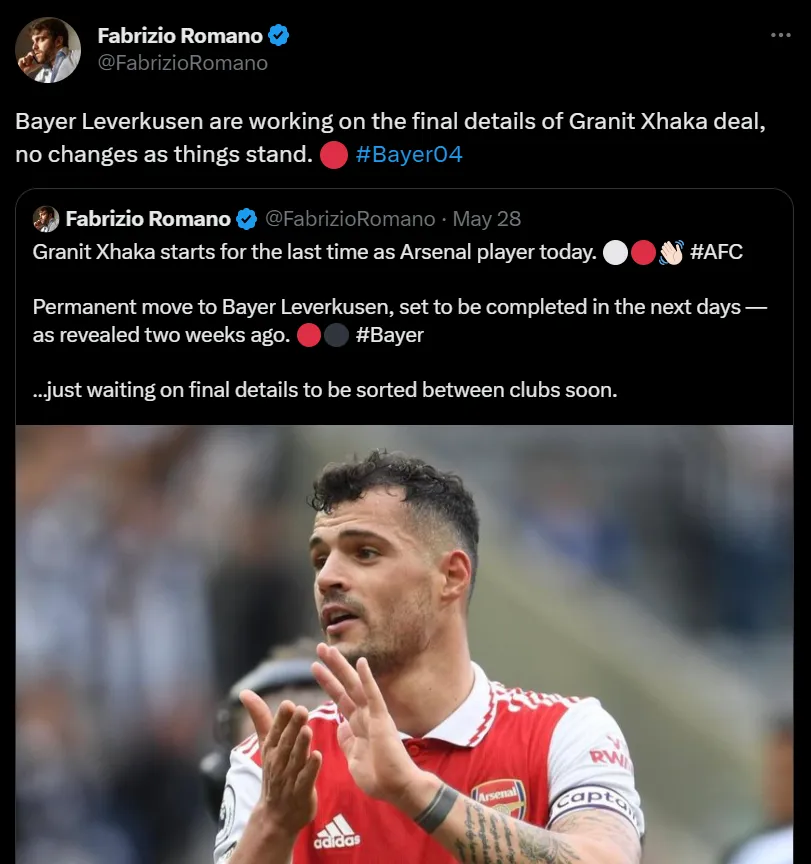
Task: Click Fabrizio Romano's large profile avatar
Action: pos(48,49)
